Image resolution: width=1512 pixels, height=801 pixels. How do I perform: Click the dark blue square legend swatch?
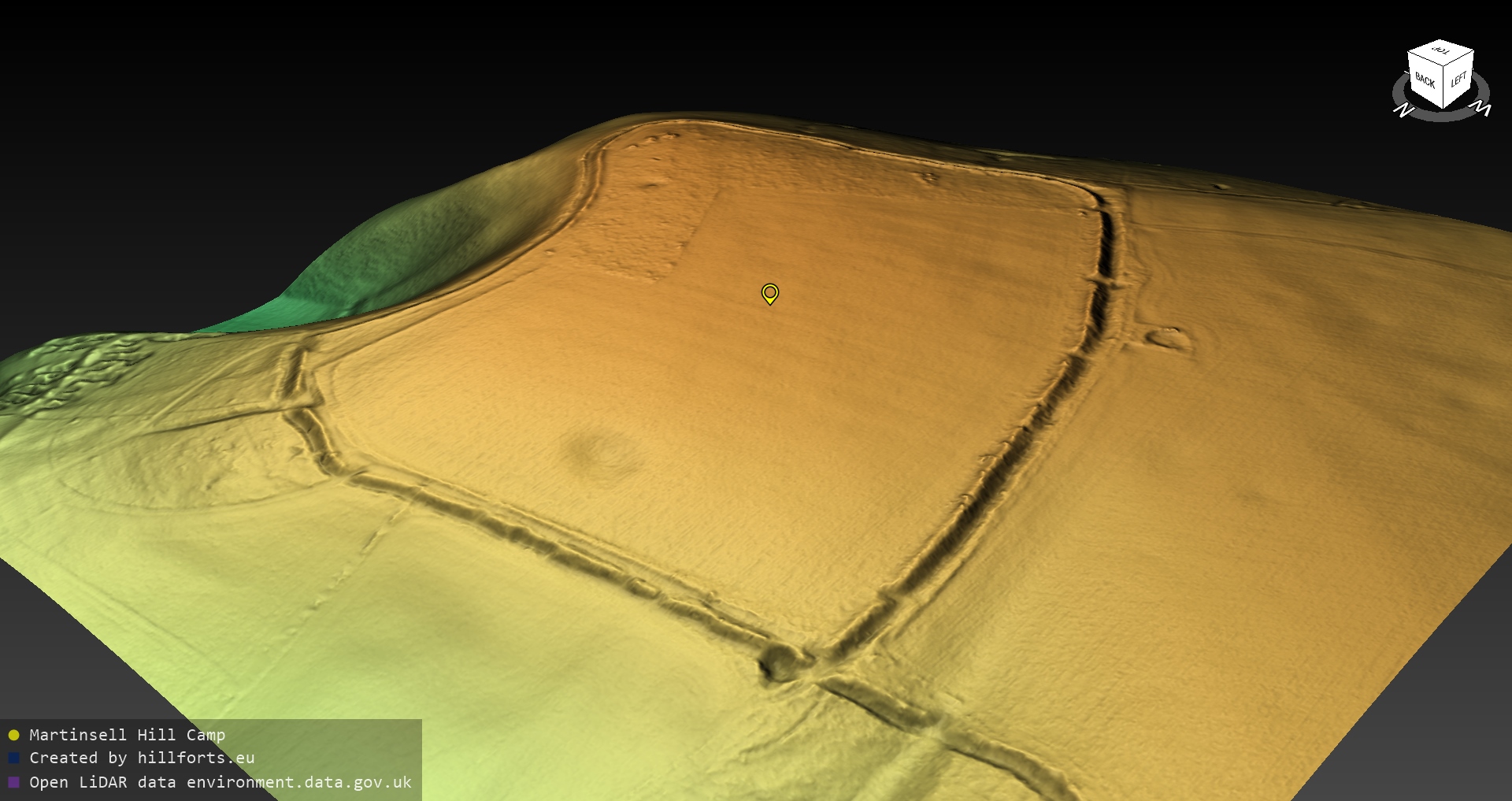tap(13, 758)
